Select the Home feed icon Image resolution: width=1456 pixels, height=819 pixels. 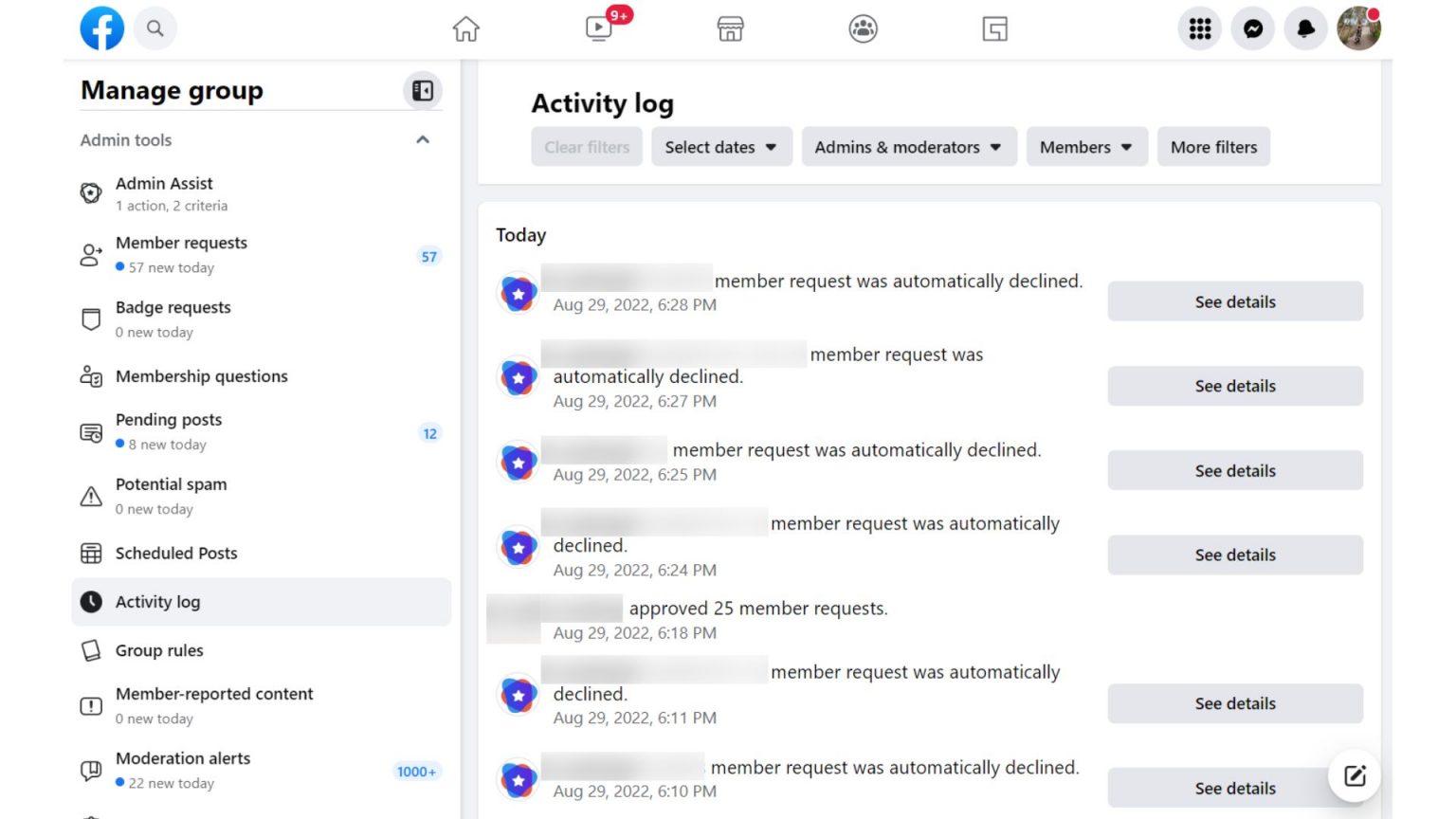click(x=466, y=29)
